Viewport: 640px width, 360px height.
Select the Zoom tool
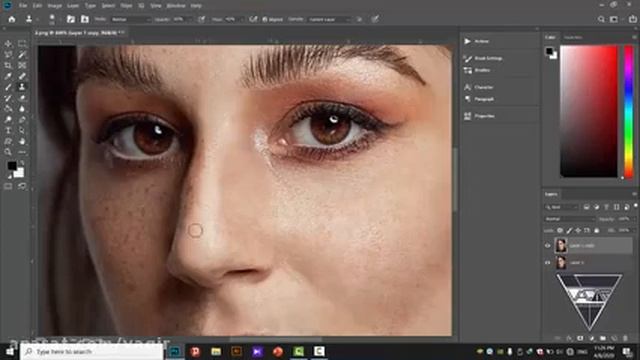8,152
